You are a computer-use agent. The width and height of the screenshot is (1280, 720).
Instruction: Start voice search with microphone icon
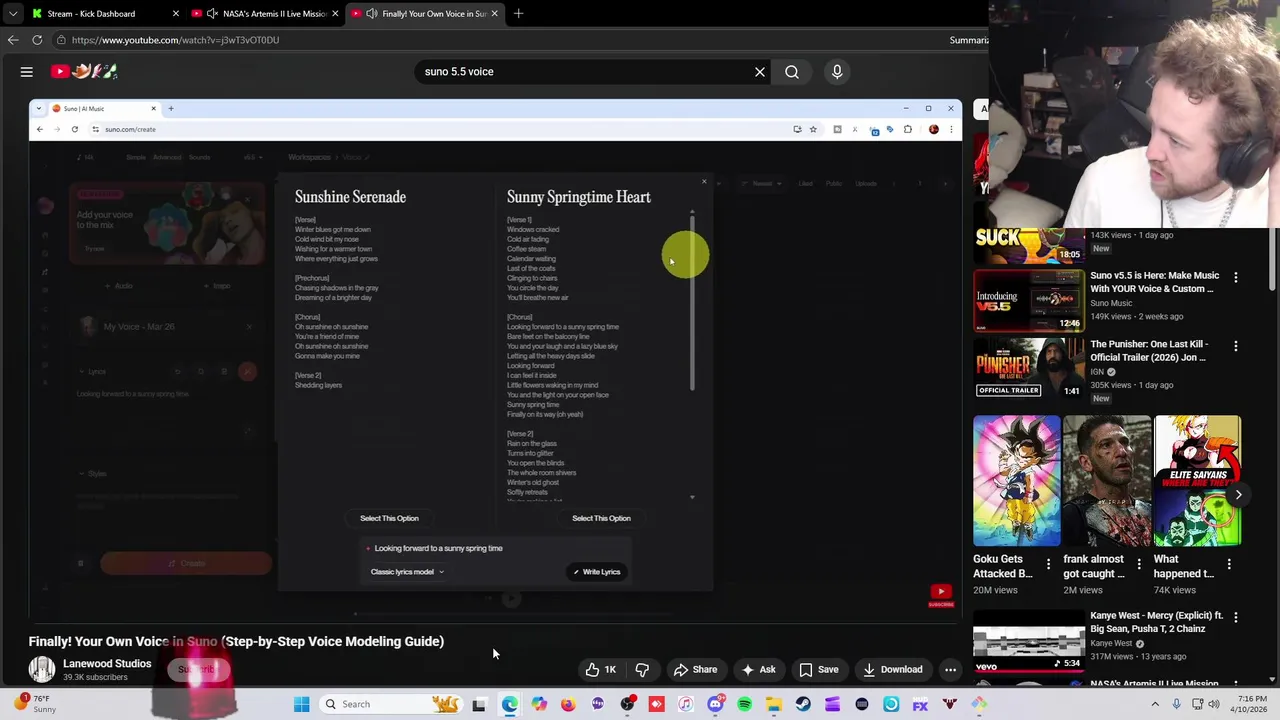pos(837,72)
